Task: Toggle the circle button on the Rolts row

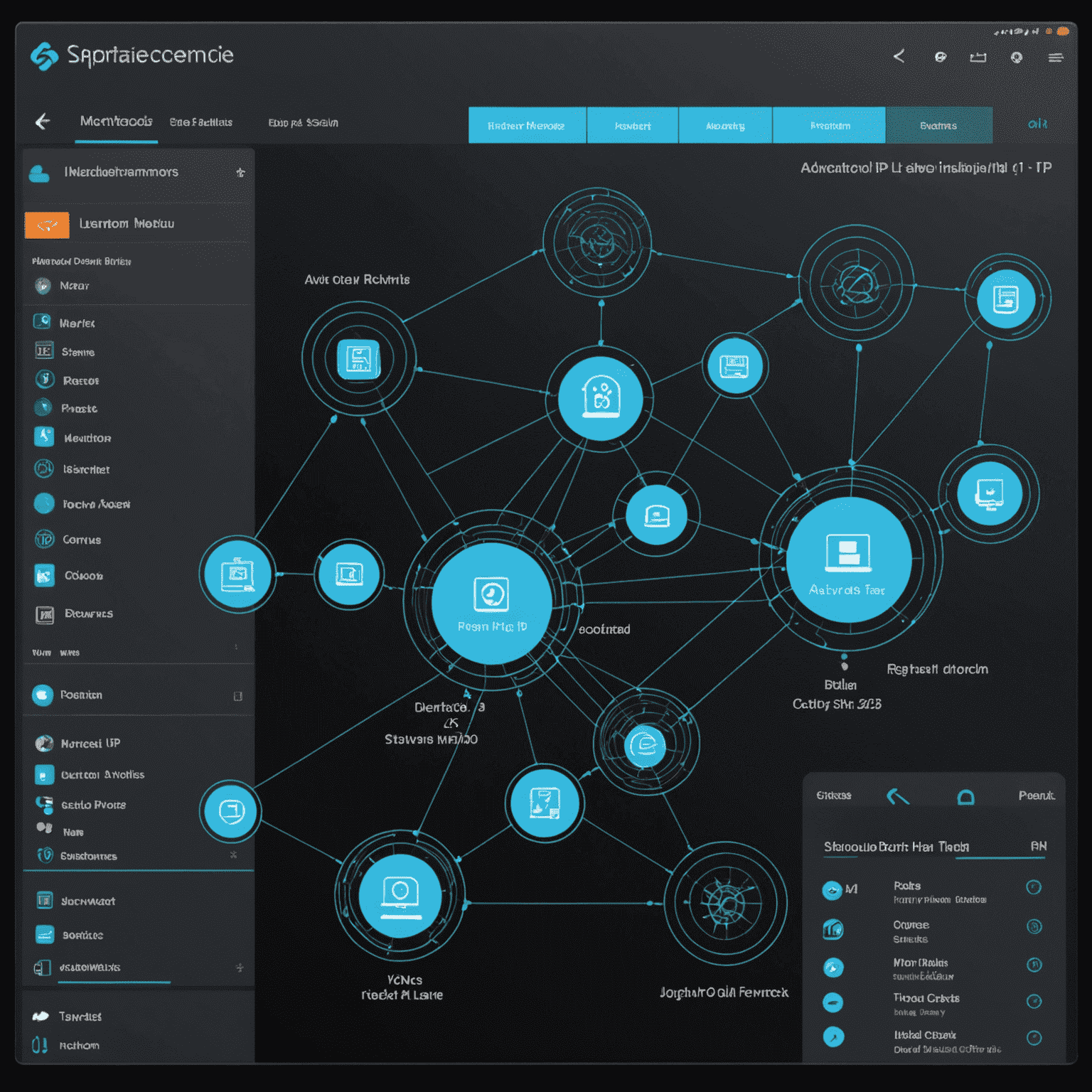Action: pos(1034,887)
